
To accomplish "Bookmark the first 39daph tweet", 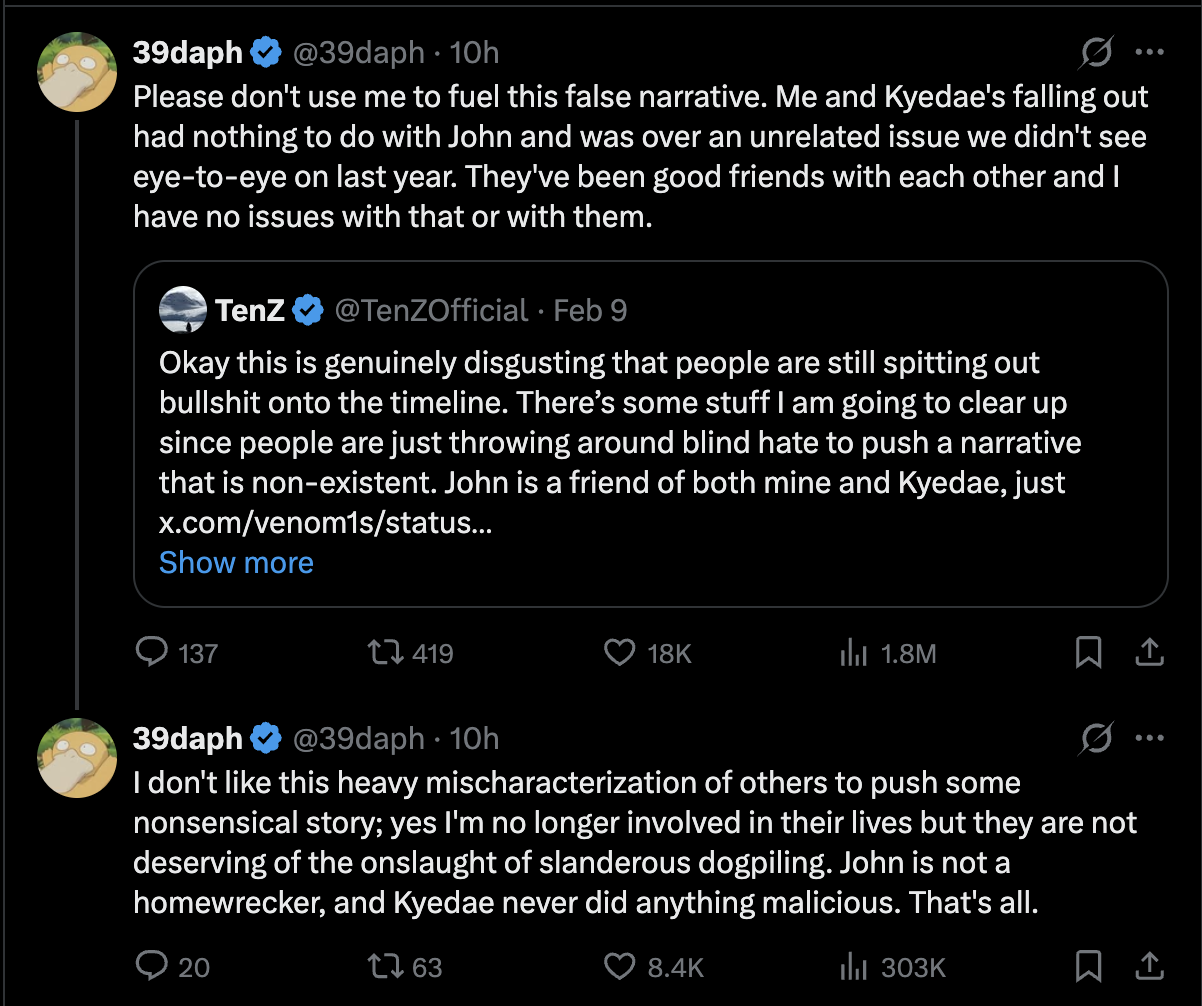I will pyautogui.click(x=1088, y=653).
